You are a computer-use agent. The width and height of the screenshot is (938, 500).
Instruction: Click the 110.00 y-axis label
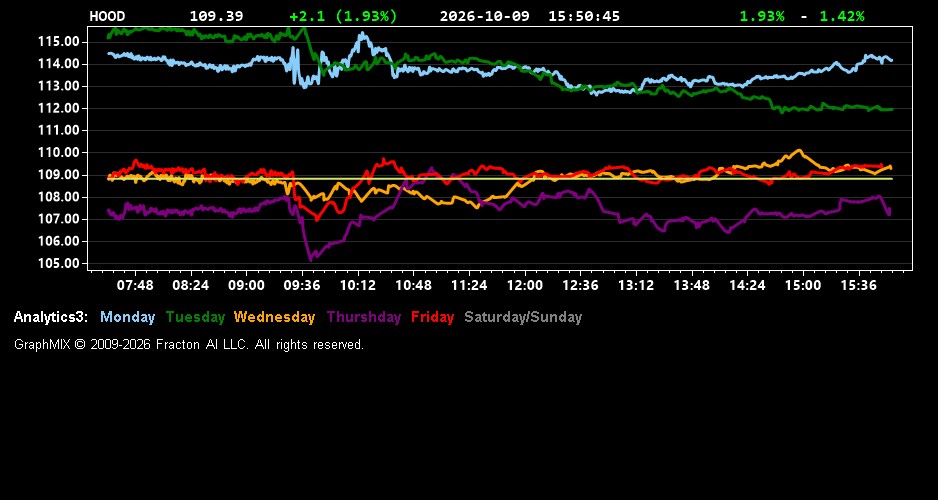click(x=59, y=153)
